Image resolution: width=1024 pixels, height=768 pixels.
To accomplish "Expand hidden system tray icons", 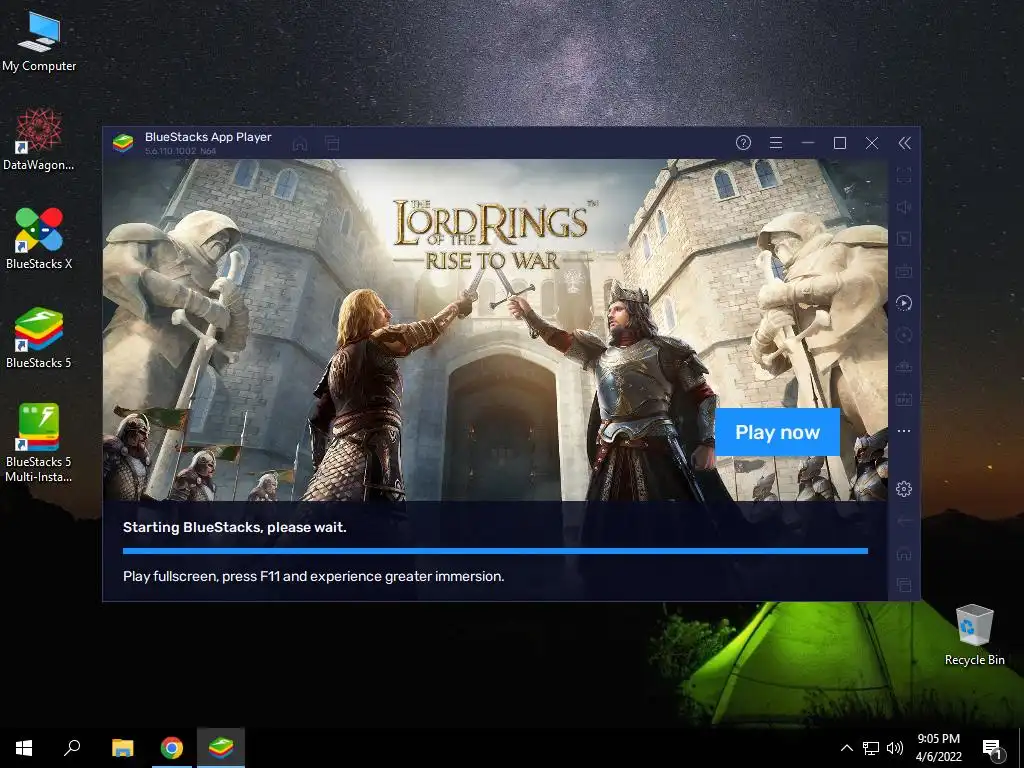I will coord(846,748).
